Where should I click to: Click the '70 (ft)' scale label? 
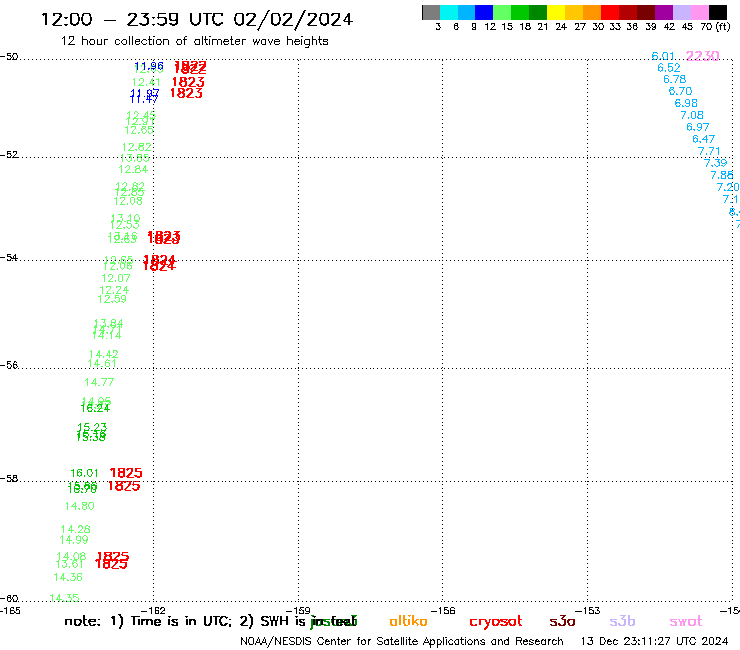pyautogui.click(x=715, y=27)
